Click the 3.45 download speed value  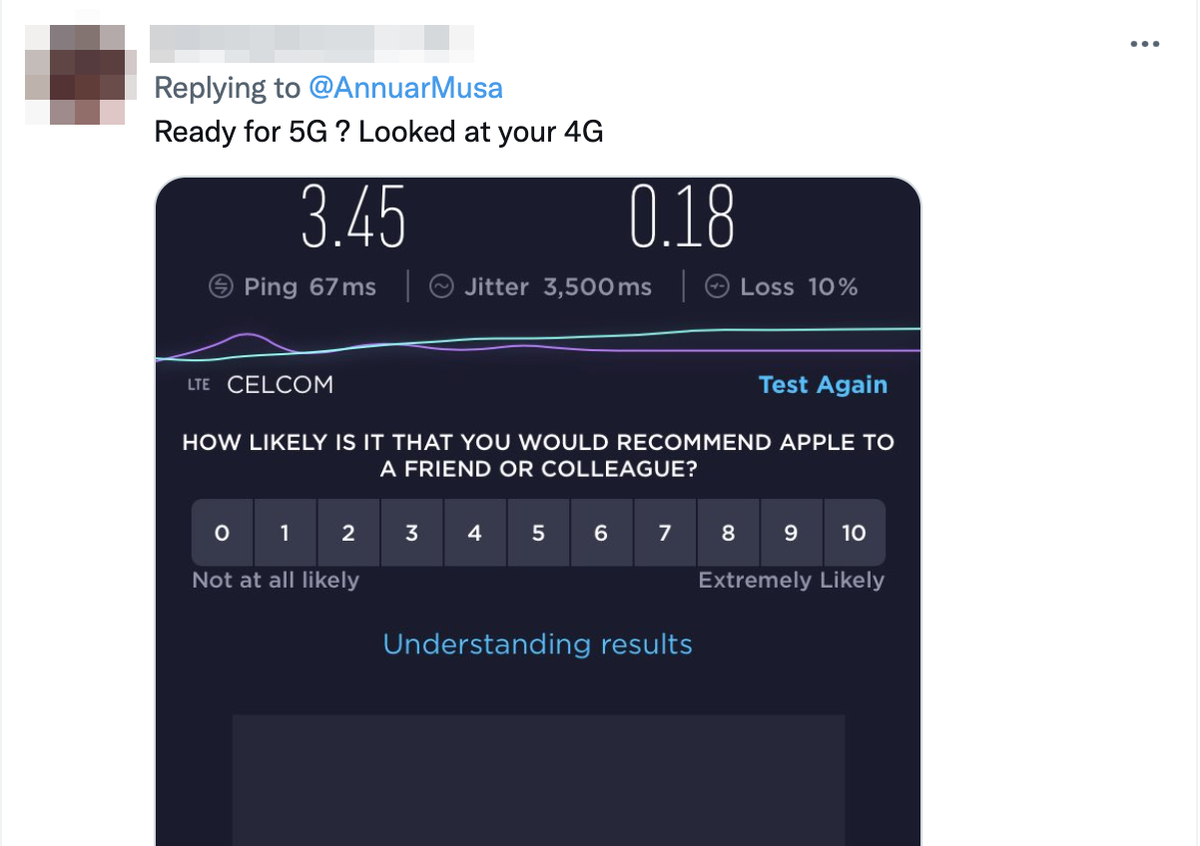[x=354, y=217]
